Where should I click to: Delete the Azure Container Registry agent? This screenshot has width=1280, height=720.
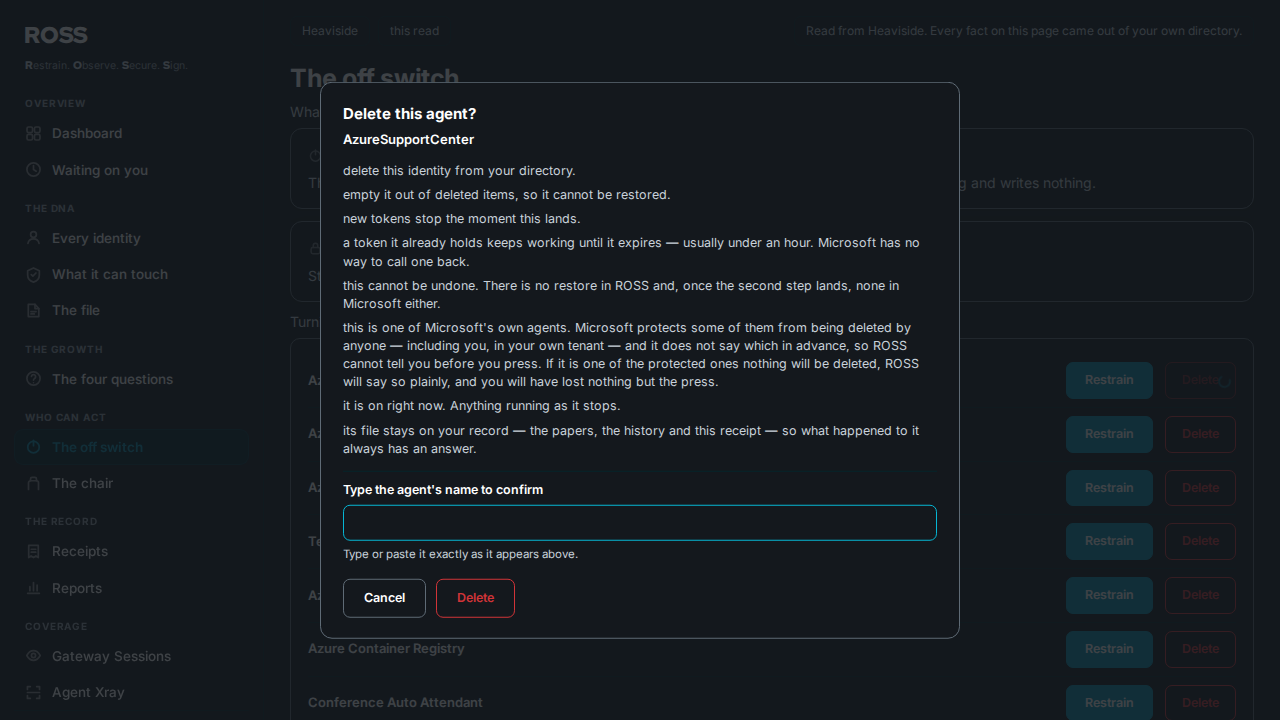[1200, 649]
